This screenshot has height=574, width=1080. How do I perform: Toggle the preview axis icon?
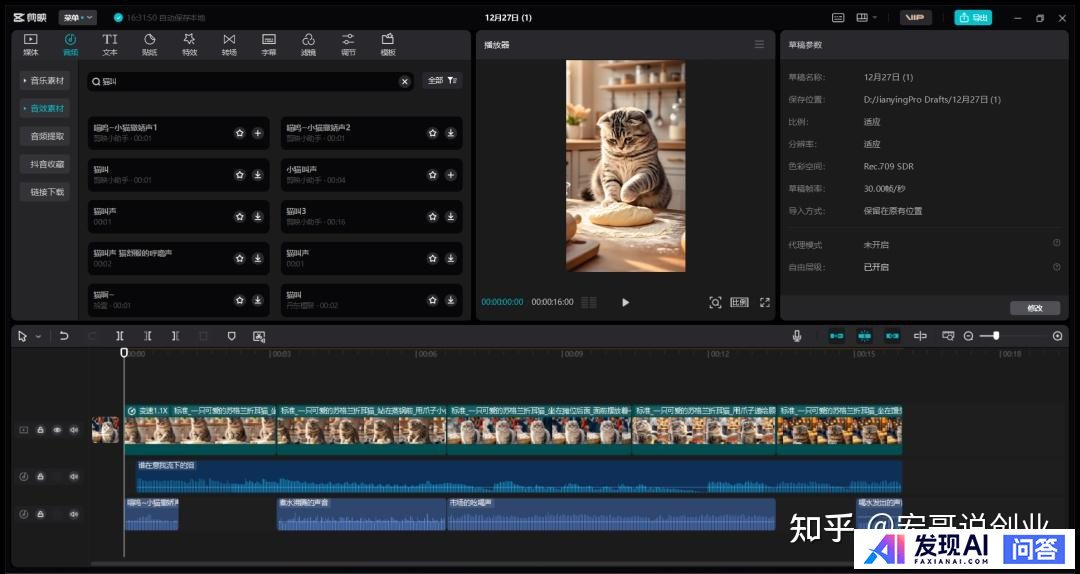click(920, 336)
